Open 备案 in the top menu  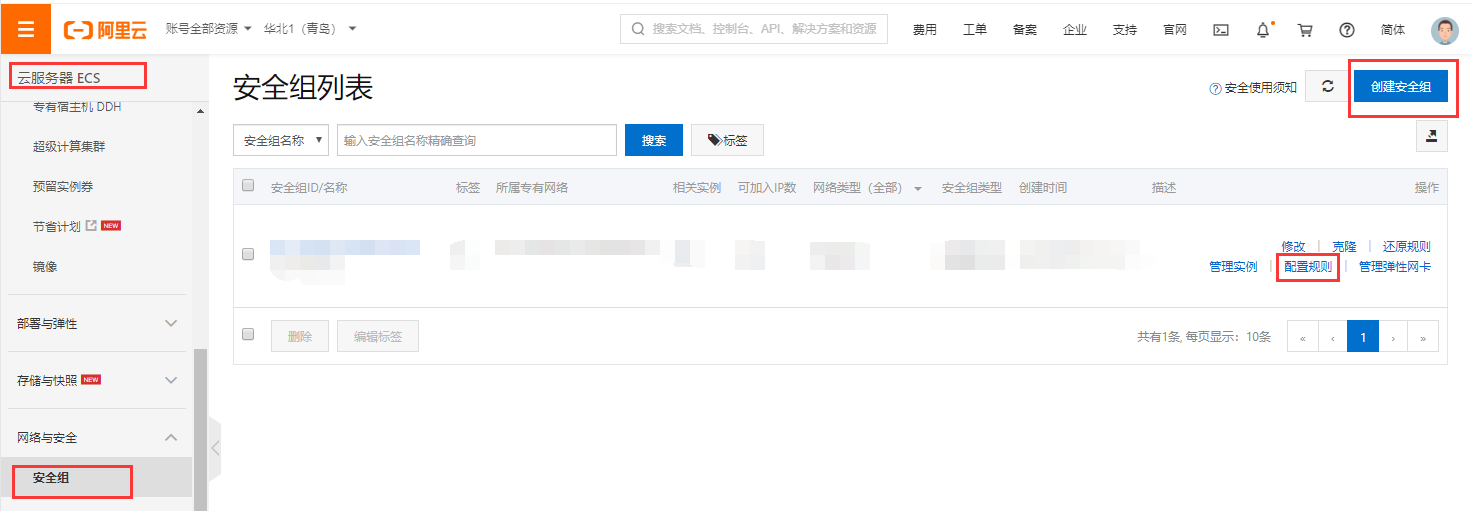(x=1024, y=30)
